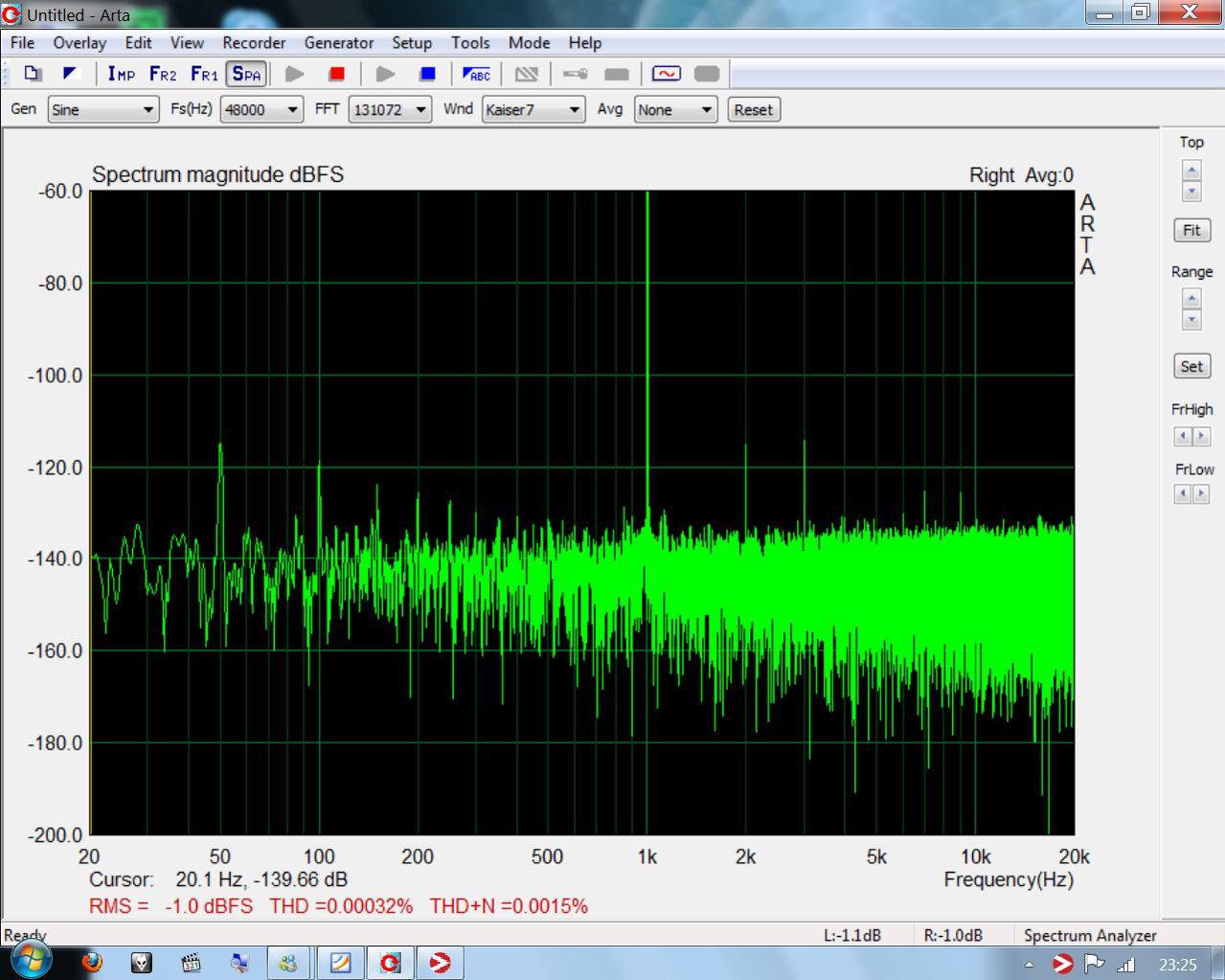Click the Fit button
1225x980 pixels.
click(1191, 230)
